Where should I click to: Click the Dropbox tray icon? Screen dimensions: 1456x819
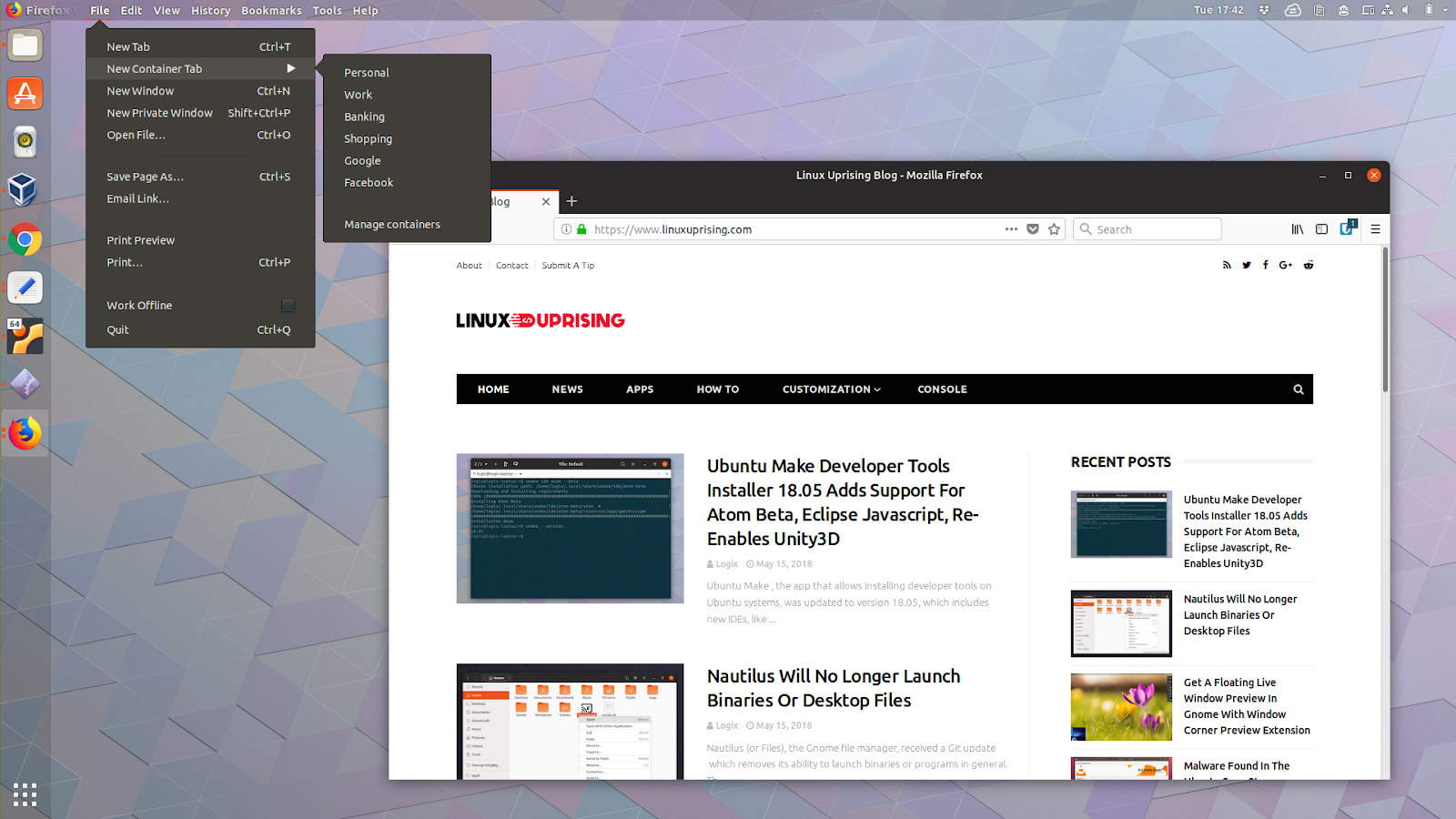[1264, 10]
